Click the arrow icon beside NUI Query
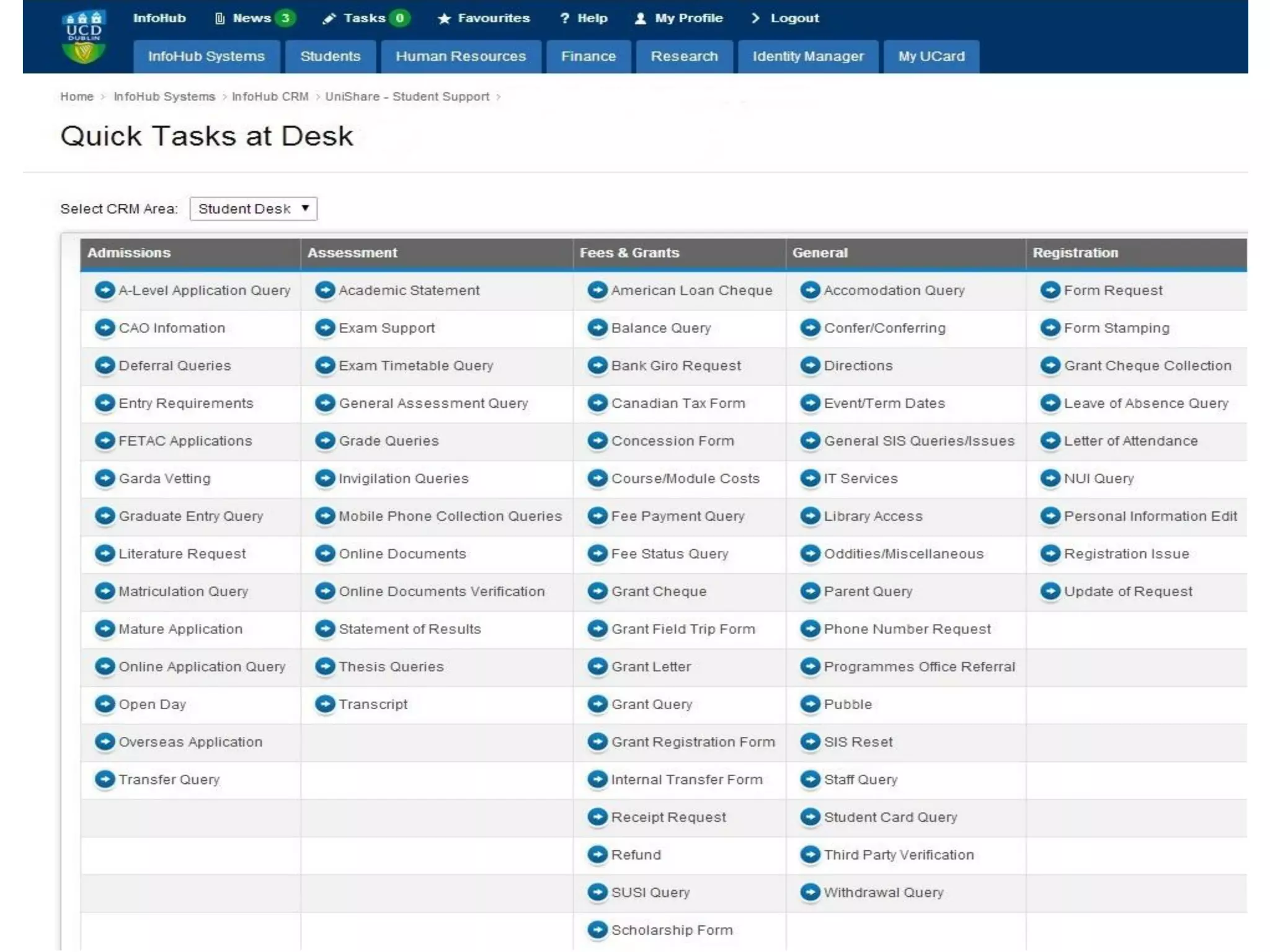1270x952 pixels. 1050,478
